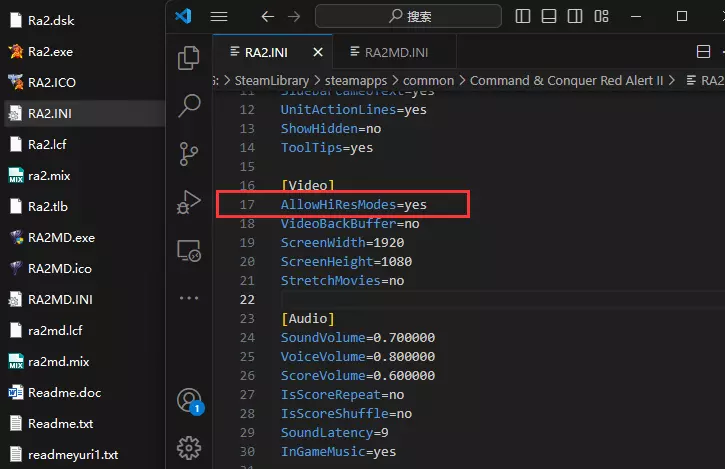725x469 pixels.
Task: Click steamapps in breadcrumb path
Action: click(356, 80)
